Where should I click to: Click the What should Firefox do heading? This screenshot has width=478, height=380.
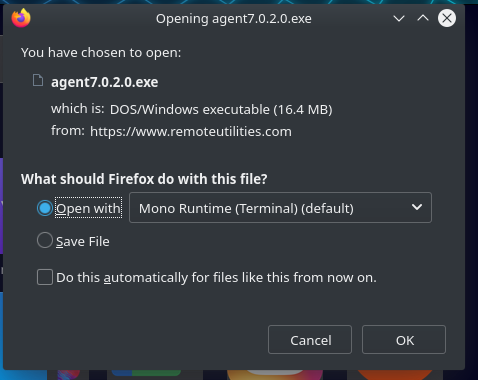(x=144, y=179)
